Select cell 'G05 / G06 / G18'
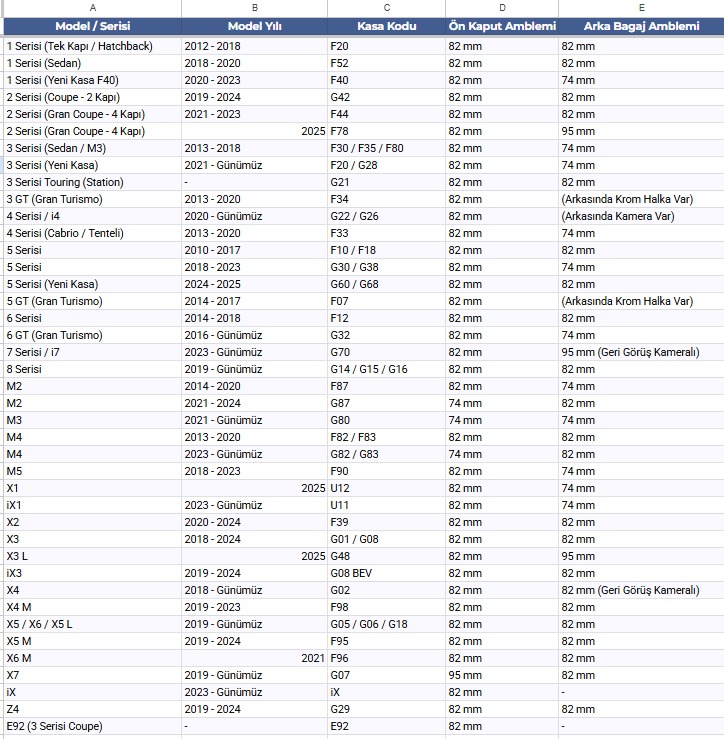724x739 pixels. 387,624
